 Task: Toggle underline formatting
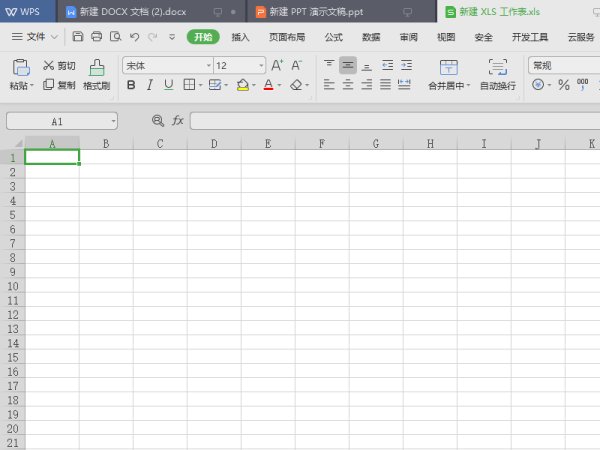pyautogui.click(x=168, y=85)
